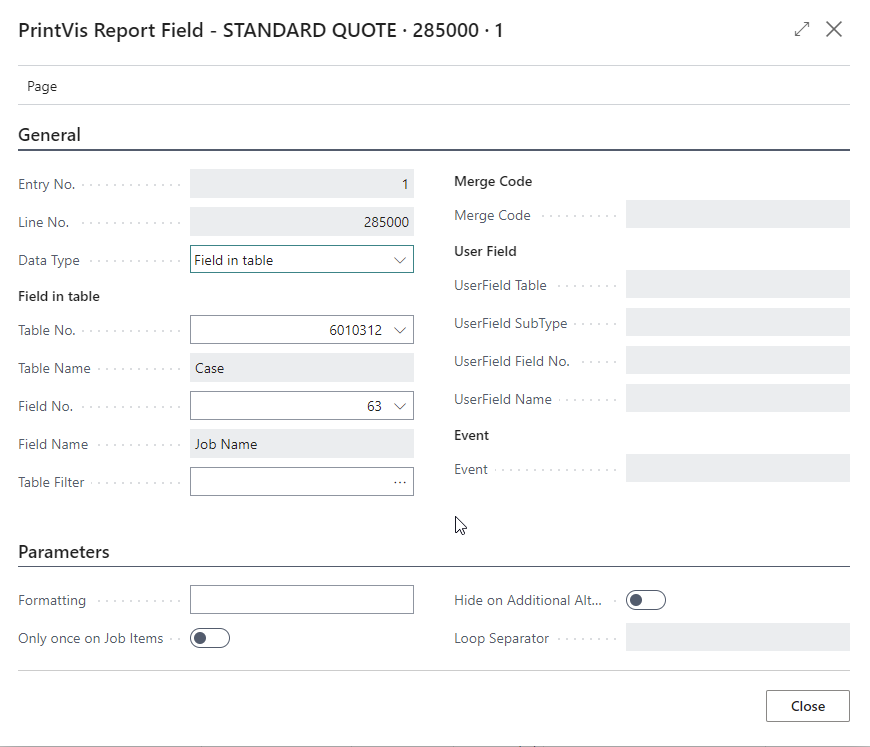The image size is (870, 747).
Task: Expand the Field No. lookup arrow
Action: click(400, 406)
